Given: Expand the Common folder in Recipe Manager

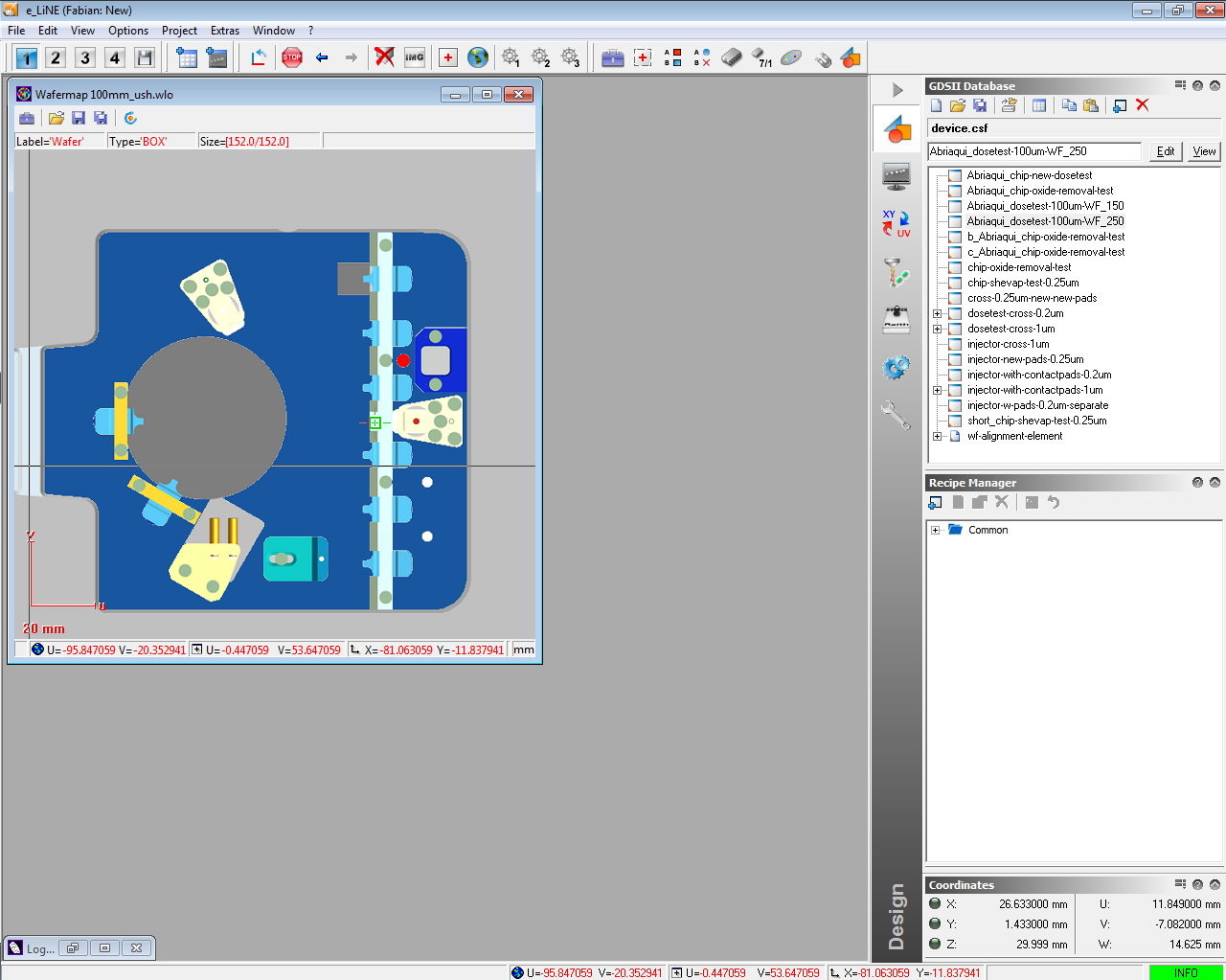Looking at the screenshot, I should 936,530.
